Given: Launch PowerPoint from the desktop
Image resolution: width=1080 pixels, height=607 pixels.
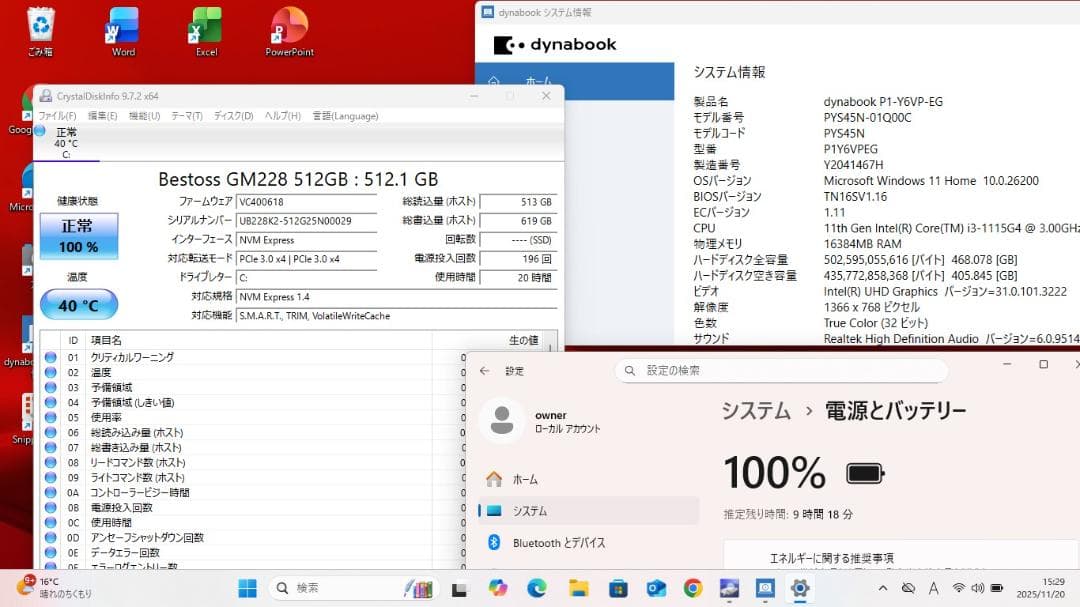Looking at the screenshot, I should [288, 30].
